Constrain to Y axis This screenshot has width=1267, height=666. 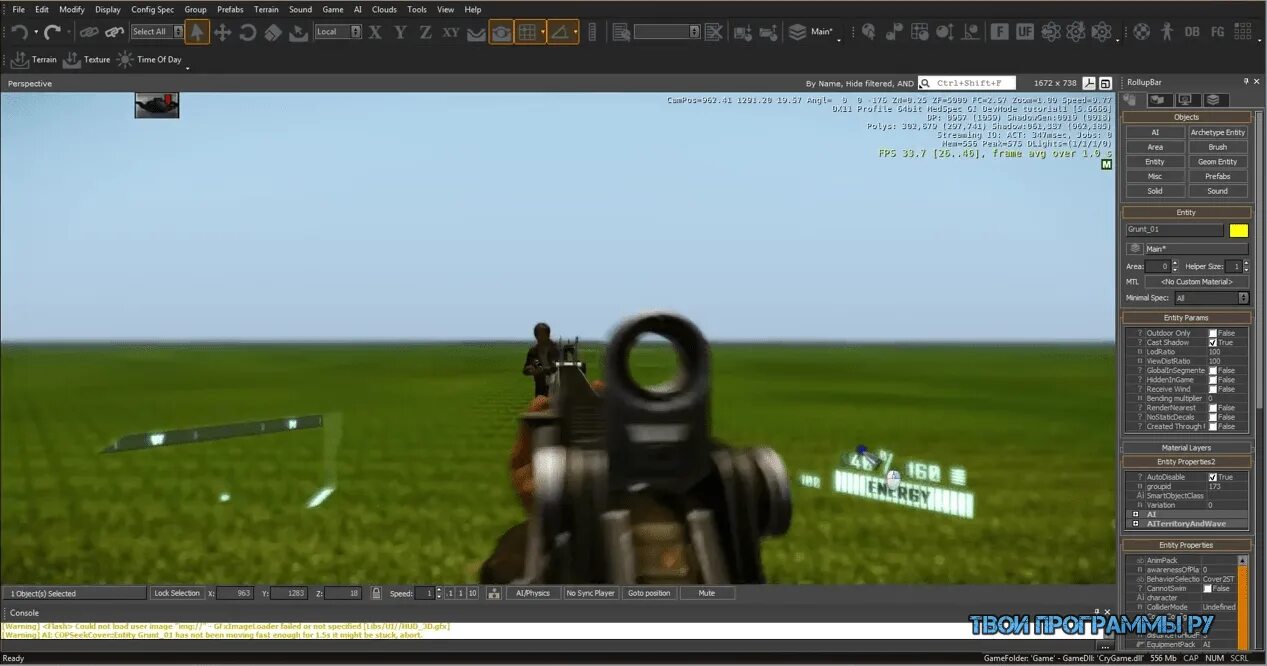pos(400,32)
